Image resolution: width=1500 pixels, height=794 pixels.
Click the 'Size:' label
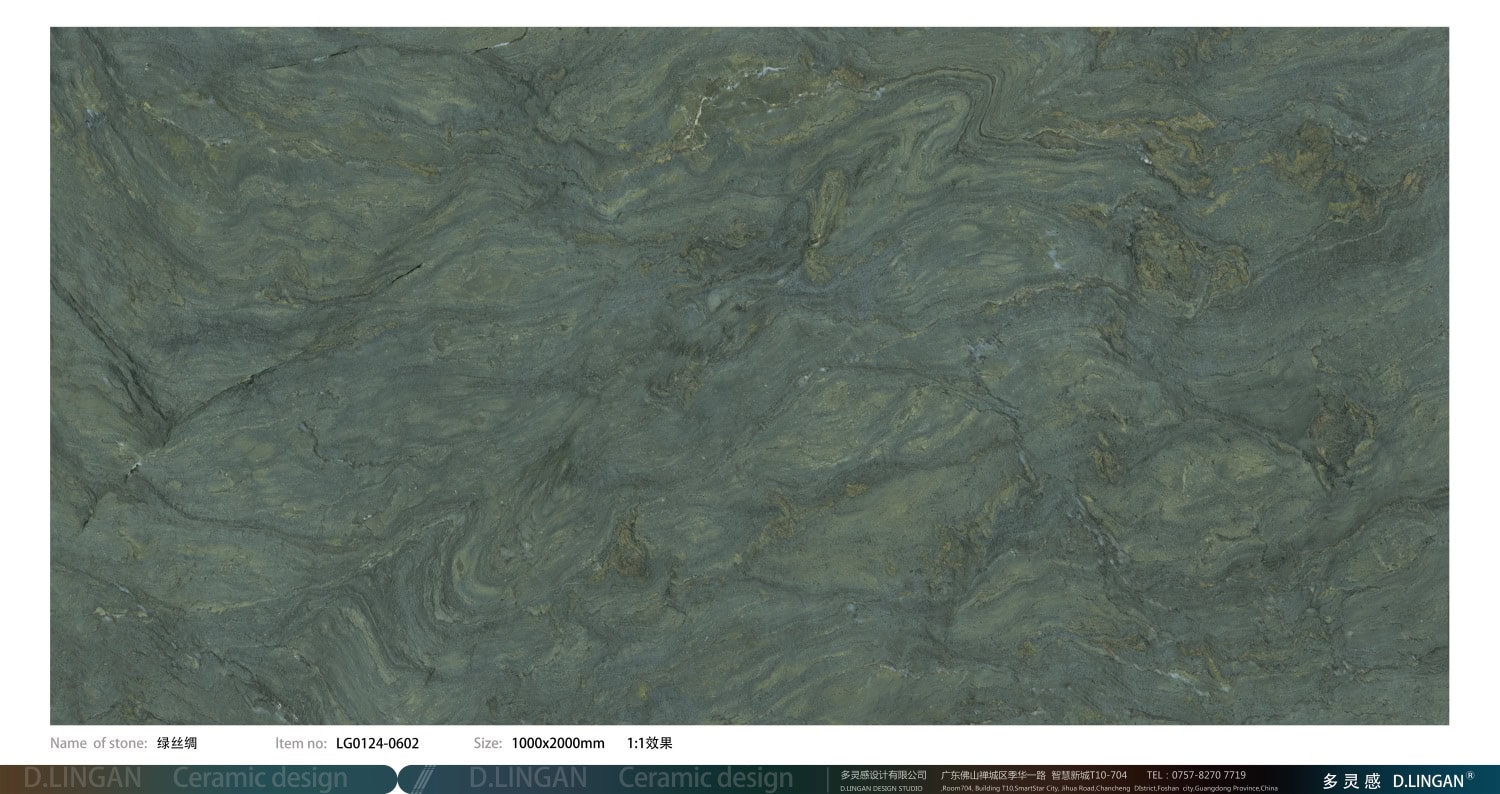pos(488,743)
